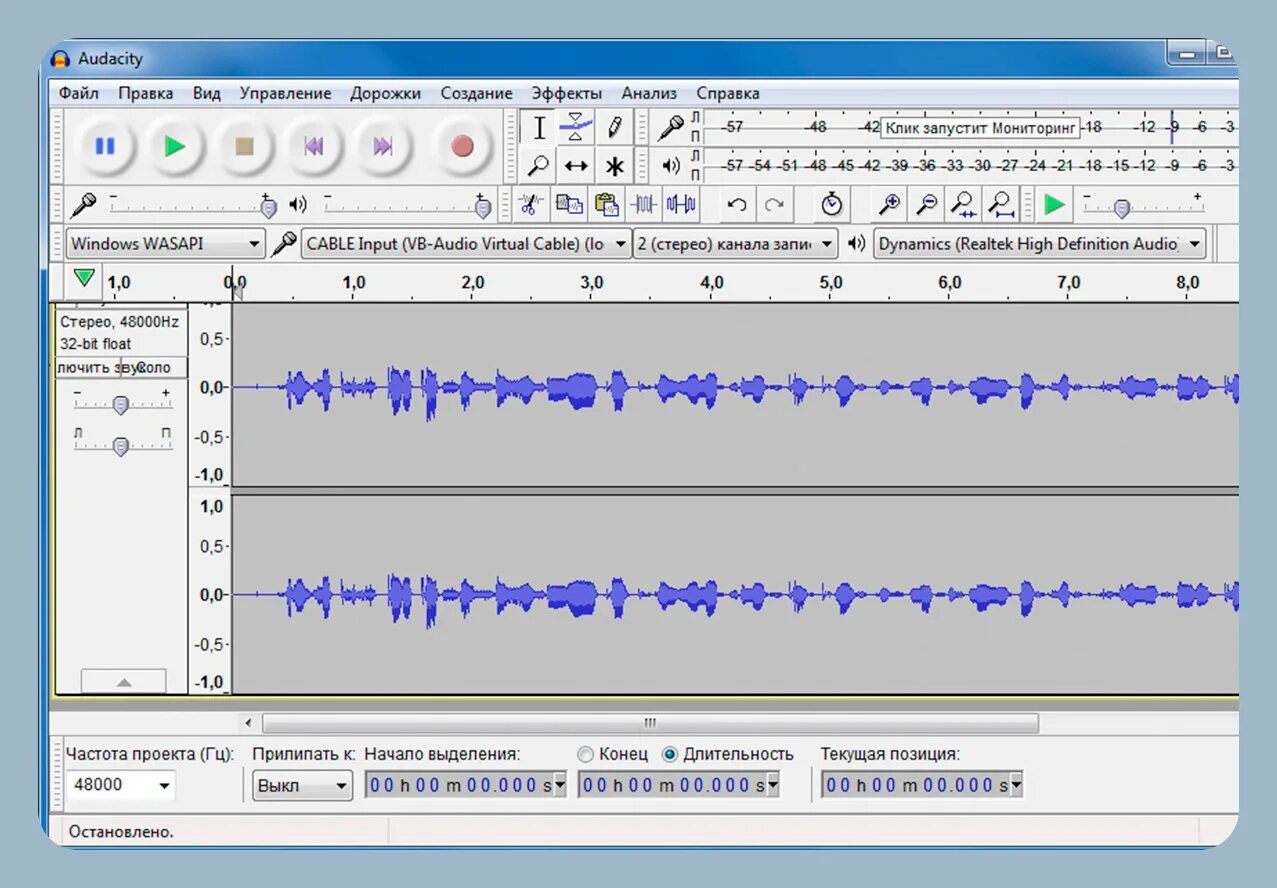
Task: Click the horizontal scrollbar thumb
Action: 650,722
